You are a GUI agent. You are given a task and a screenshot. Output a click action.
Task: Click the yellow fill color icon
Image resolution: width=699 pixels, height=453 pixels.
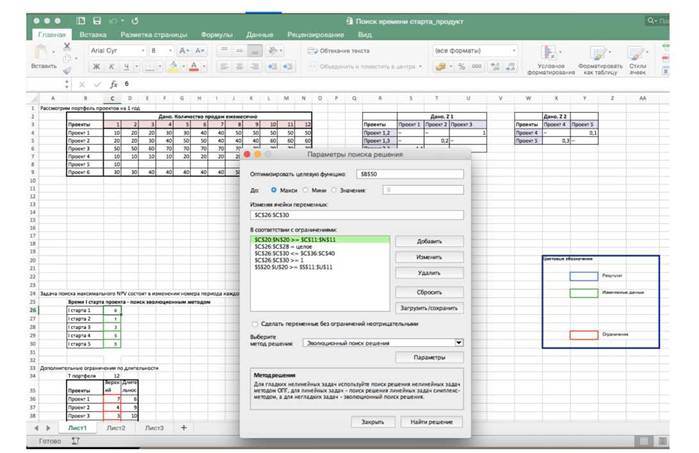point(173,67)
